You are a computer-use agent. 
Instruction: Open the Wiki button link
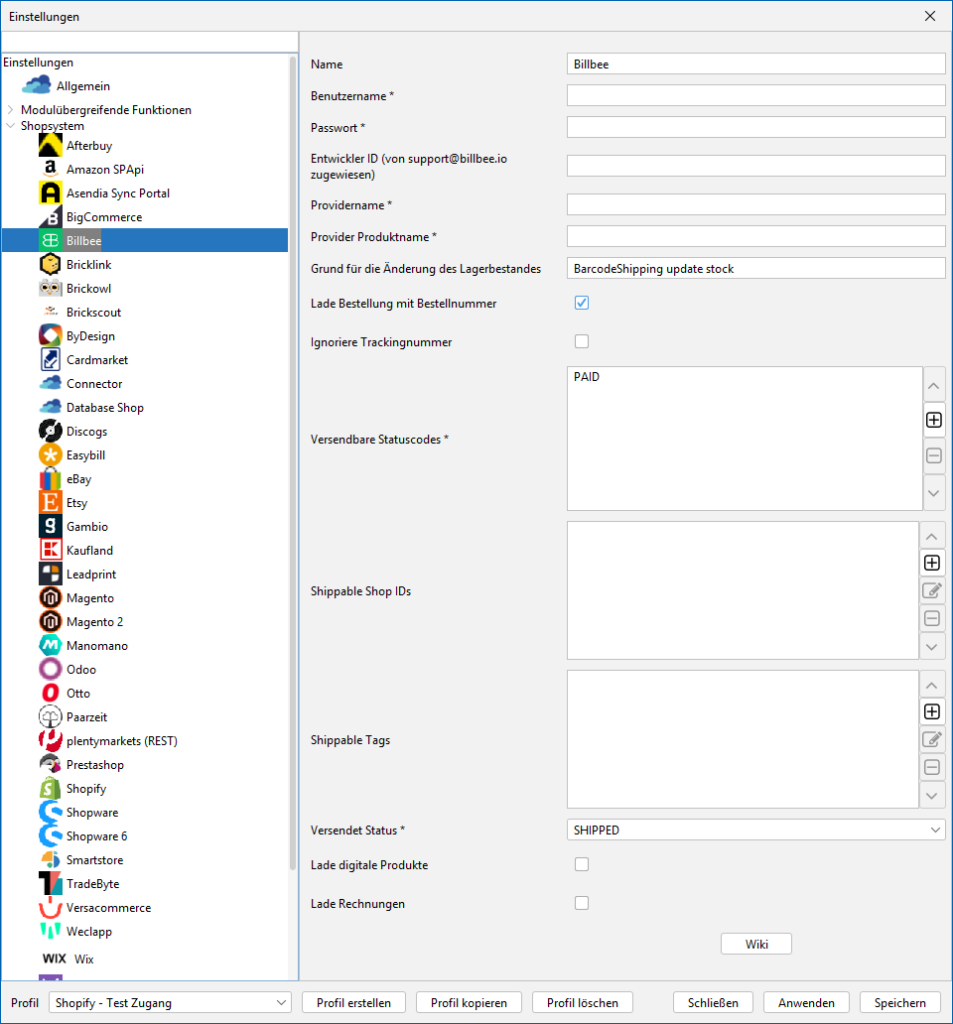pos(756,944)
